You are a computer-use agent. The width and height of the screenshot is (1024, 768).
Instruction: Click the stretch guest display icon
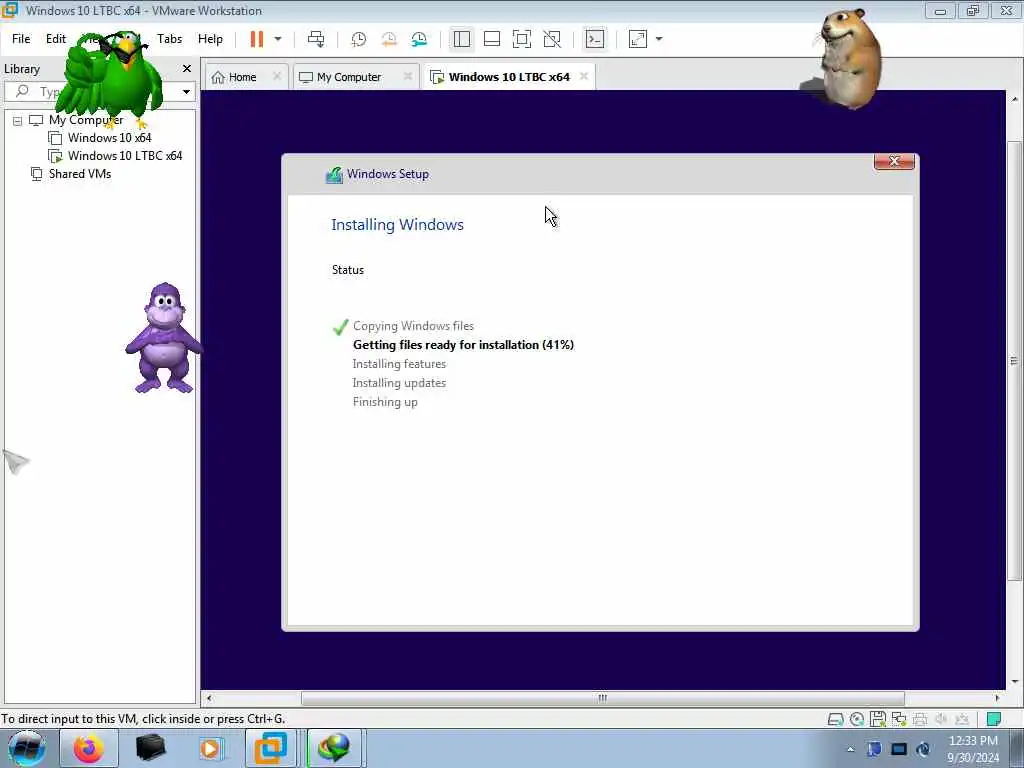tap(637, 39)
